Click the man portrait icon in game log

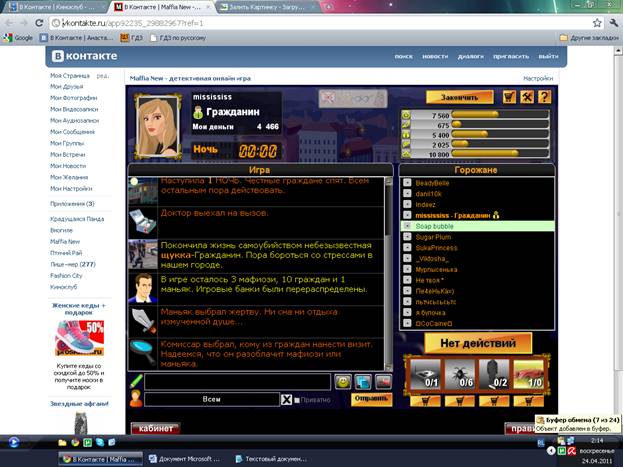pos(143,288)
